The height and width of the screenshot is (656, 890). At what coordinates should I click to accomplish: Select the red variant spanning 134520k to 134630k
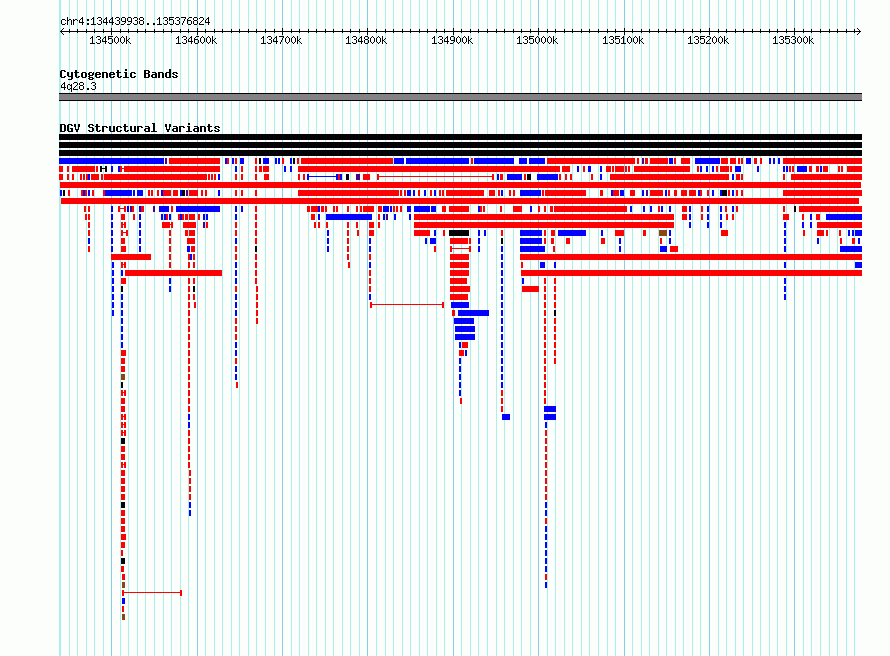coord(173,273)
